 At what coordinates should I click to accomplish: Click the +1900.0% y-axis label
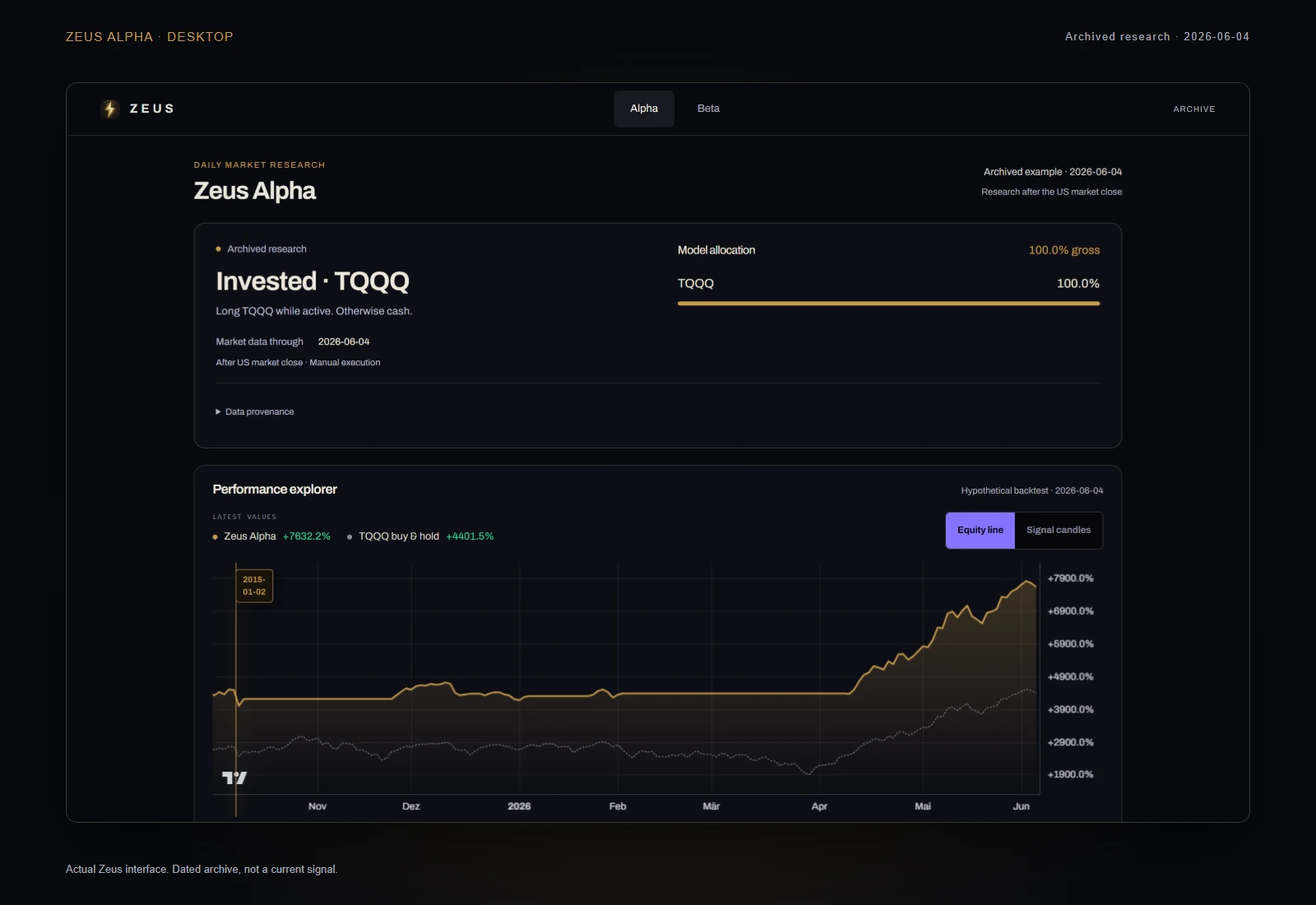(1070, 774)
